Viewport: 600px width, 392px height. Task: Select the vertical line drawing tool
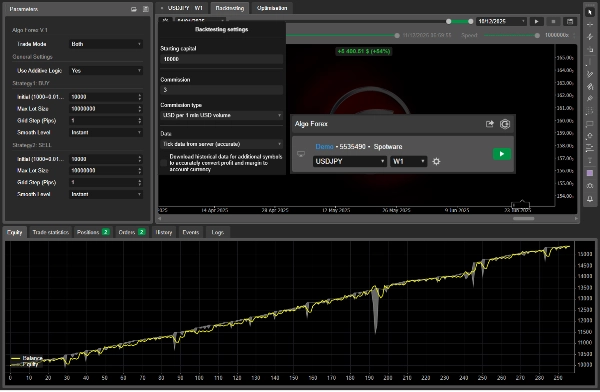[x=590, y=62]
